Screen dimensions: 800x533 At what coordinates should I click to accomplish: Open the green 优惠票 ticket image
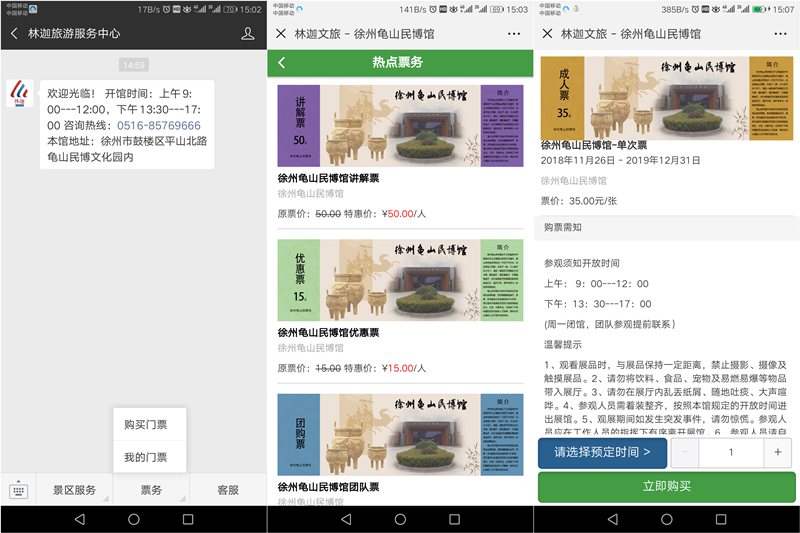coord(401,280)
